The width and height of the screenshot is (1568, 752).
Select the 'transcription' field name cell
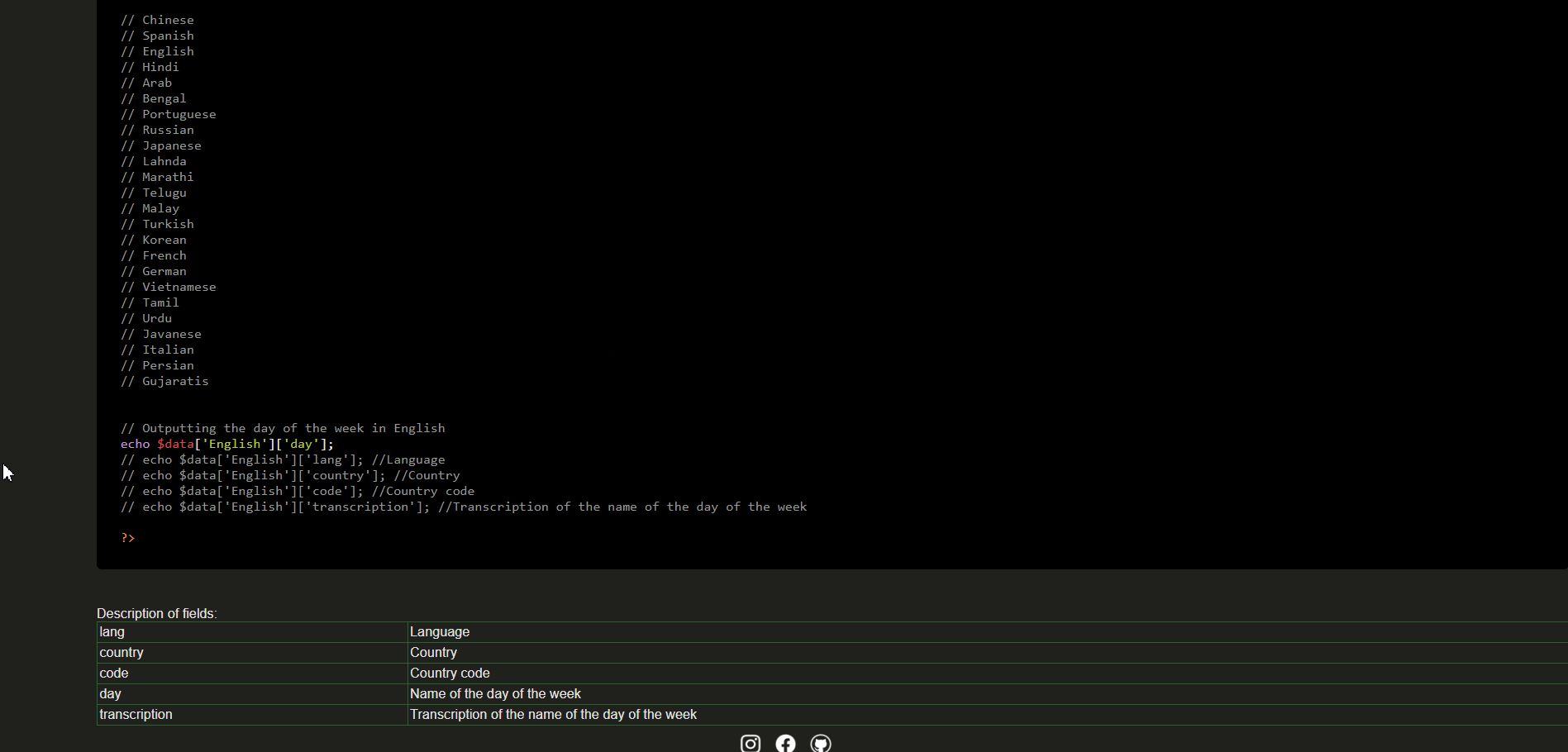[x=252, y=715]
